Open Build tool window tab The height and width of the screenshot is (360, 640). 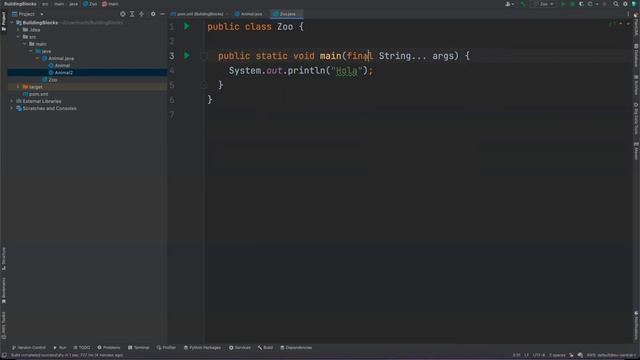click(265, 348)
